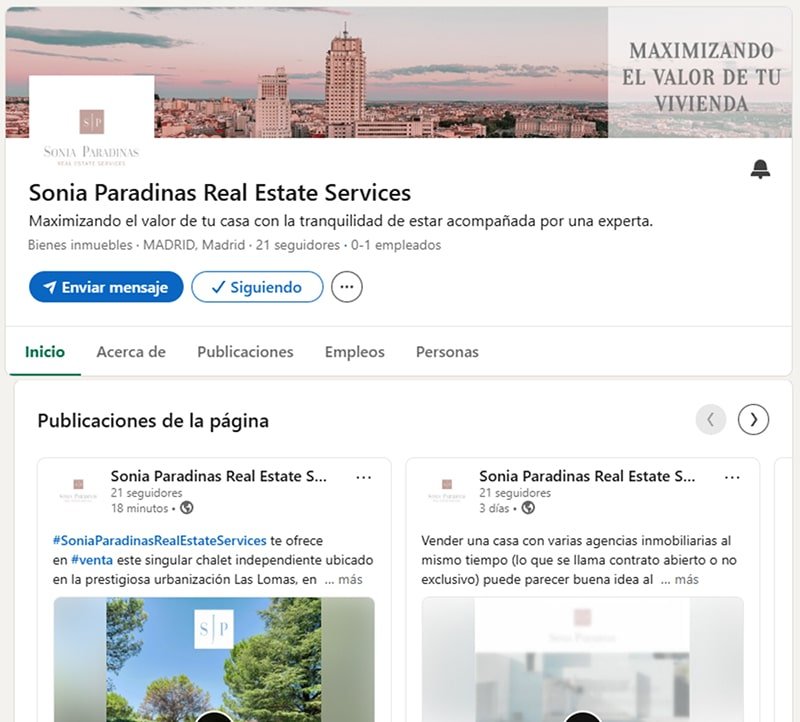Expand second post text with "más"
The image size is (800, 722).
(686, 580)
